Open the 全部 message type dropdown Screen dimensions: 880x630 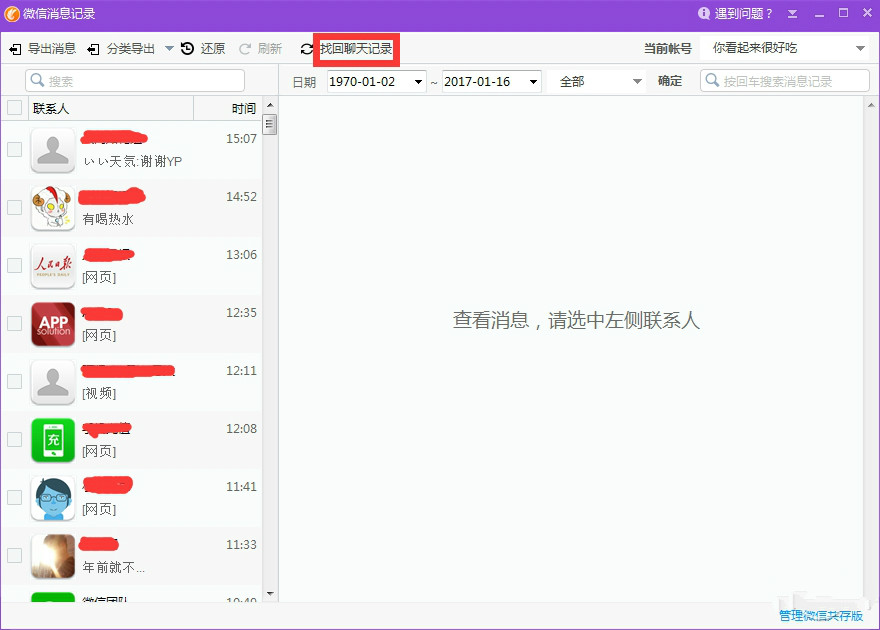point(639,81)
